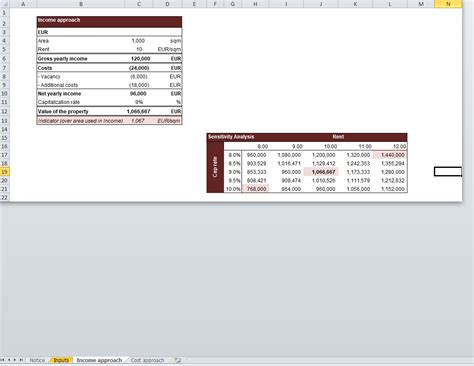Screen dimensions: 474x366
Task: Select column J header
Action: tap(321, 4)
